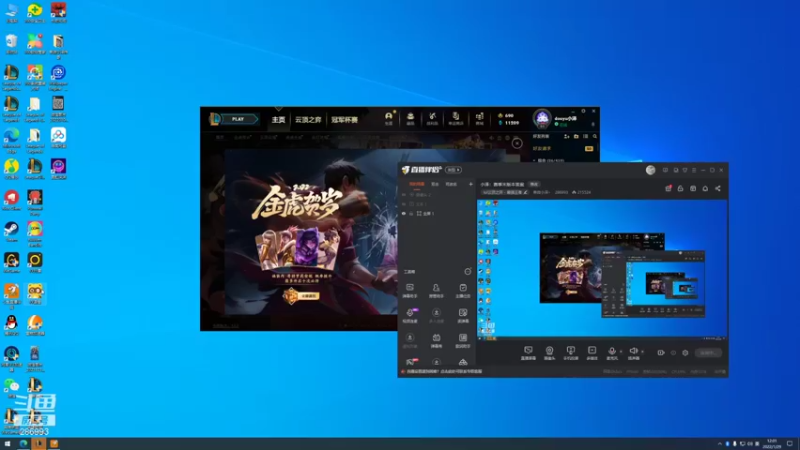Click the add friend icon in League client

566,136
